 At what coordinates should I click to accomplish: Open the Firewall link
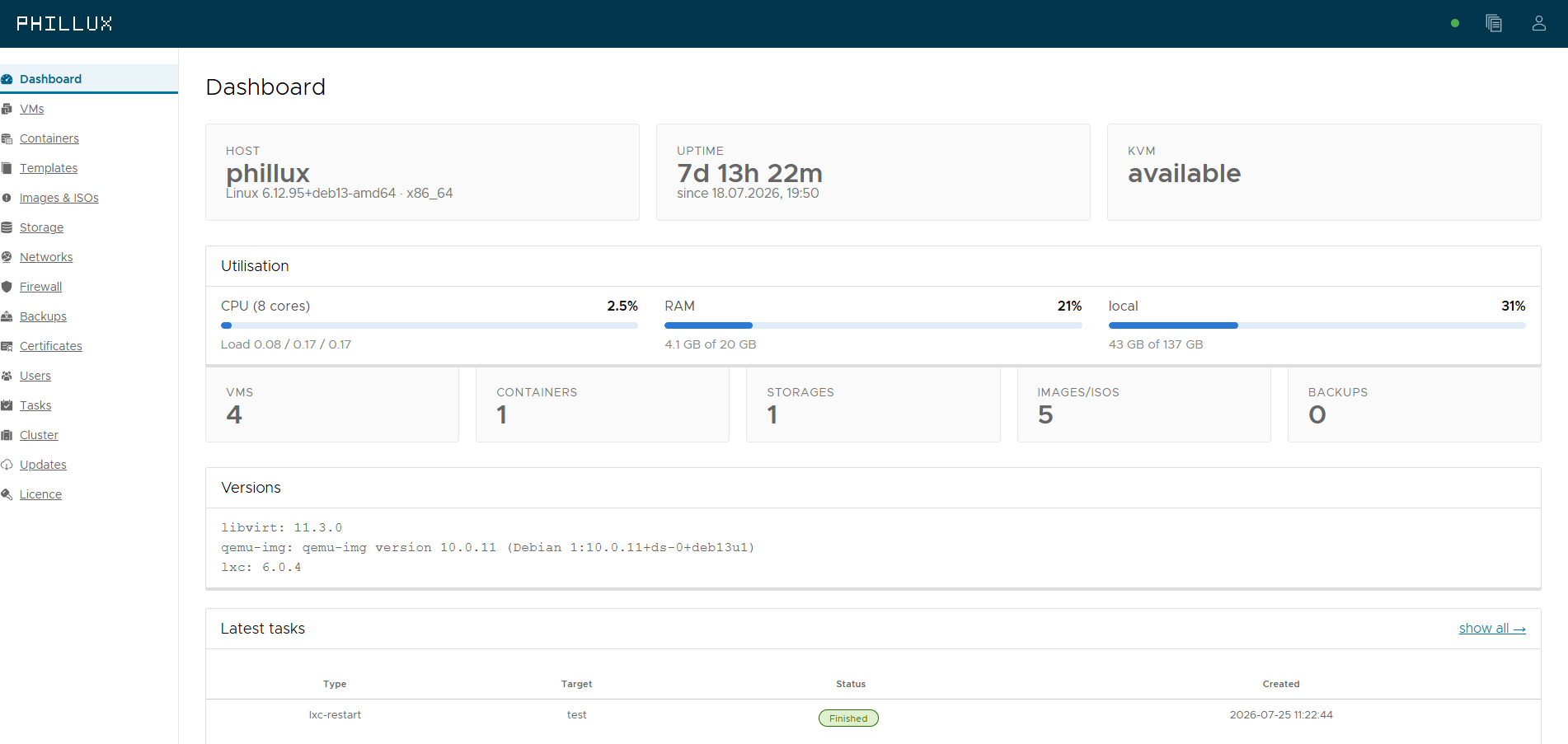coord(40,287)
